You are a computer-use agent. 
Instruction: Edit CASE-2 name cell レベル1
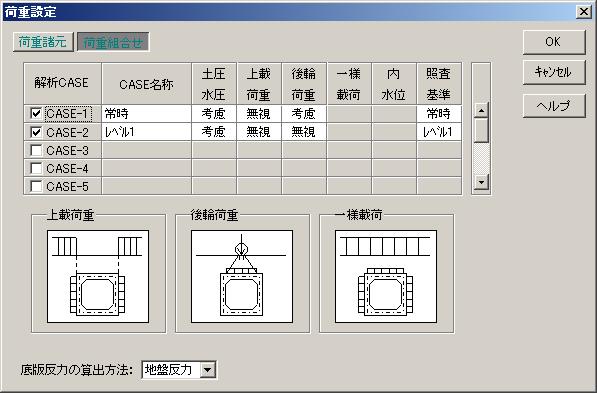(146, 132)
